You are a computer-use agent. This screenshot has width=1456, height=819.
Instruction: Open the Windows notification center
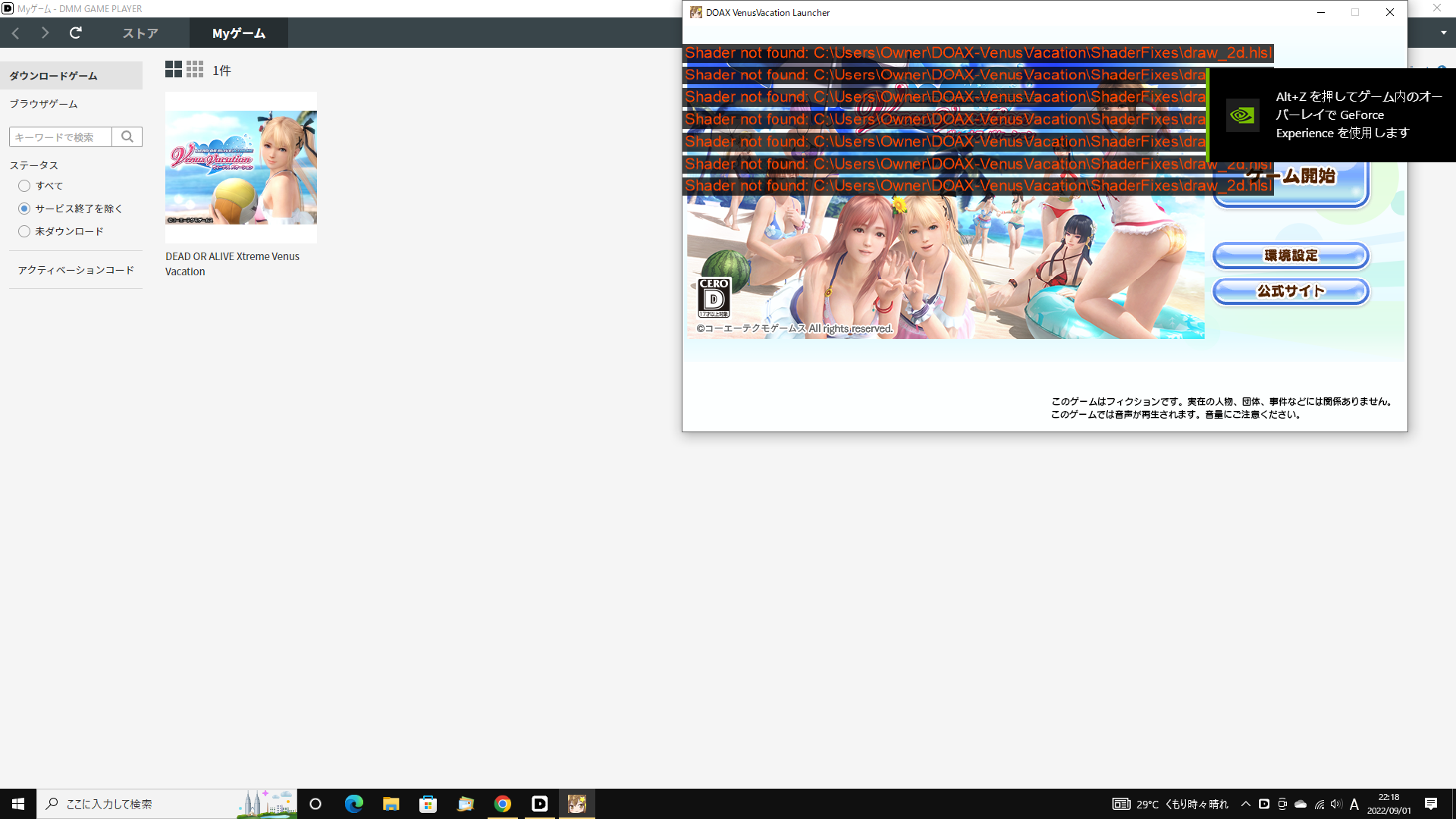pos(1431,804)
